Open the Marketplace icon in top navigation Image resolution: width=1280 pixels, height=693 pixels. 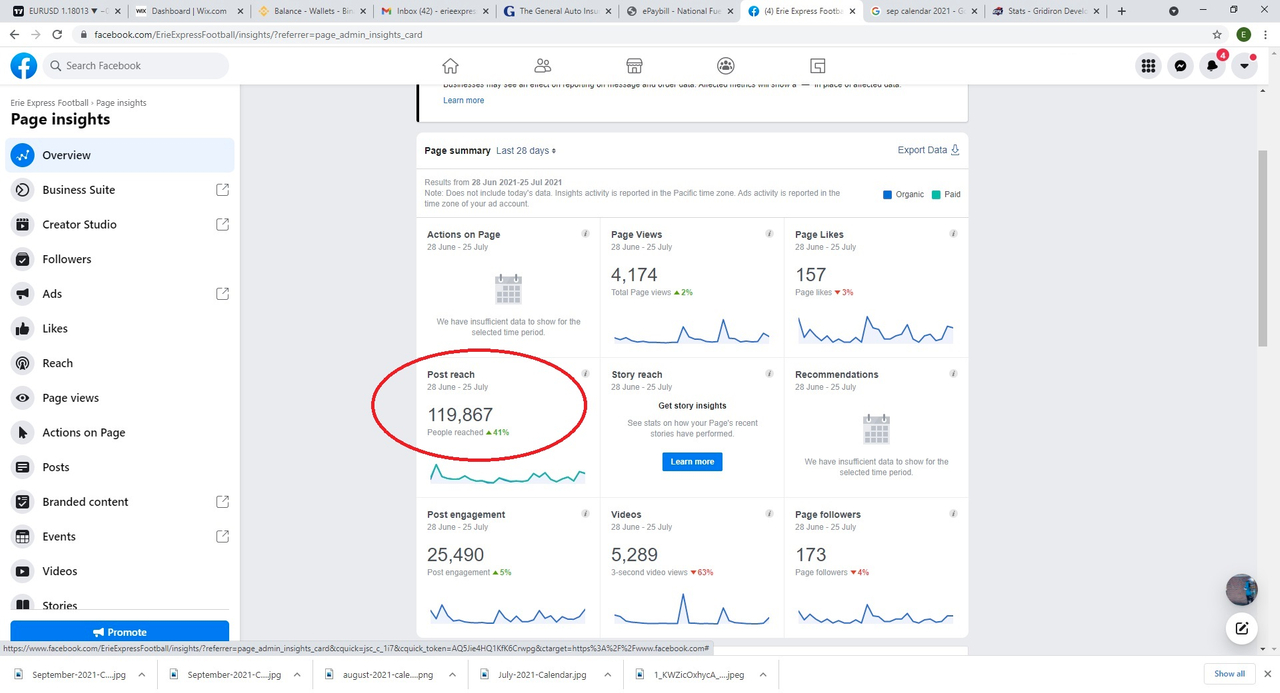tap(634, 66)
